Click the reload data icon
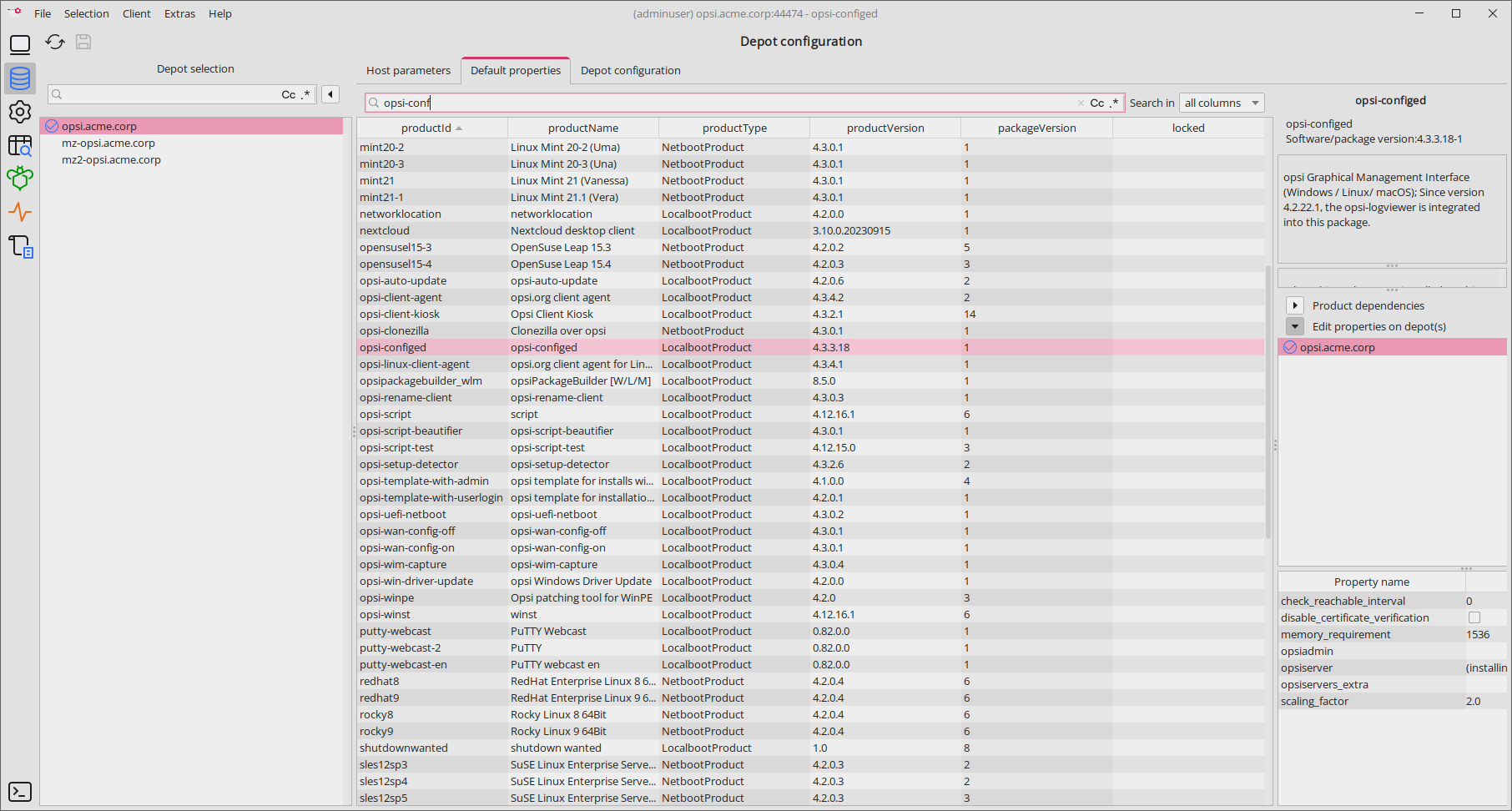The height and width of the screenshot is (811, 1512). click(x=55, y=42)
